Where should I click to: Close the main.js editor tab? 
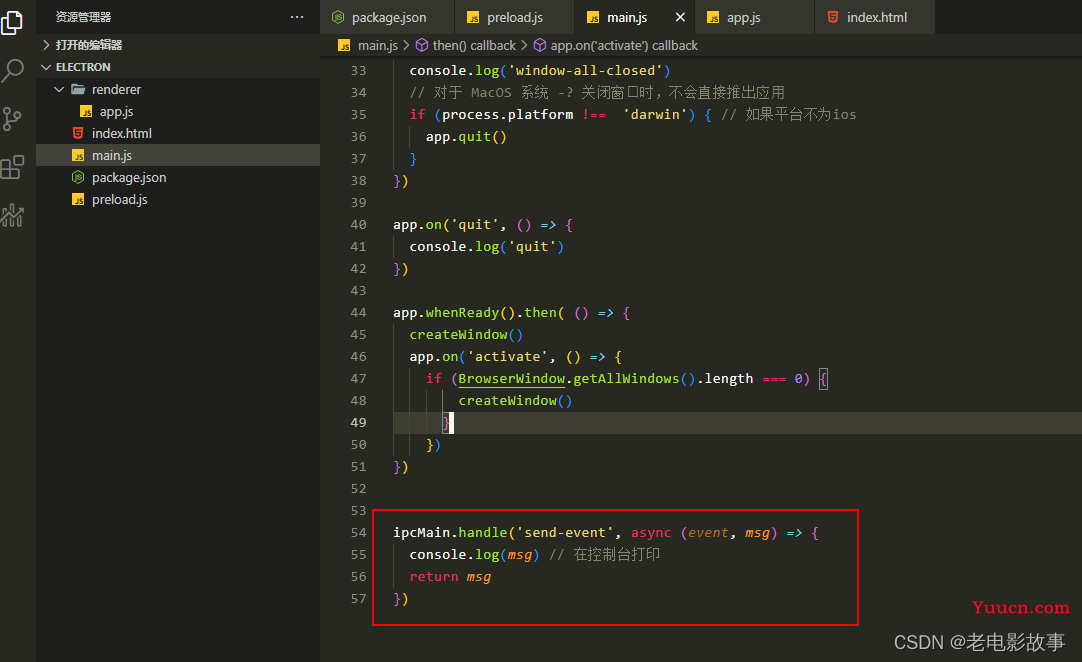point(680,17)
